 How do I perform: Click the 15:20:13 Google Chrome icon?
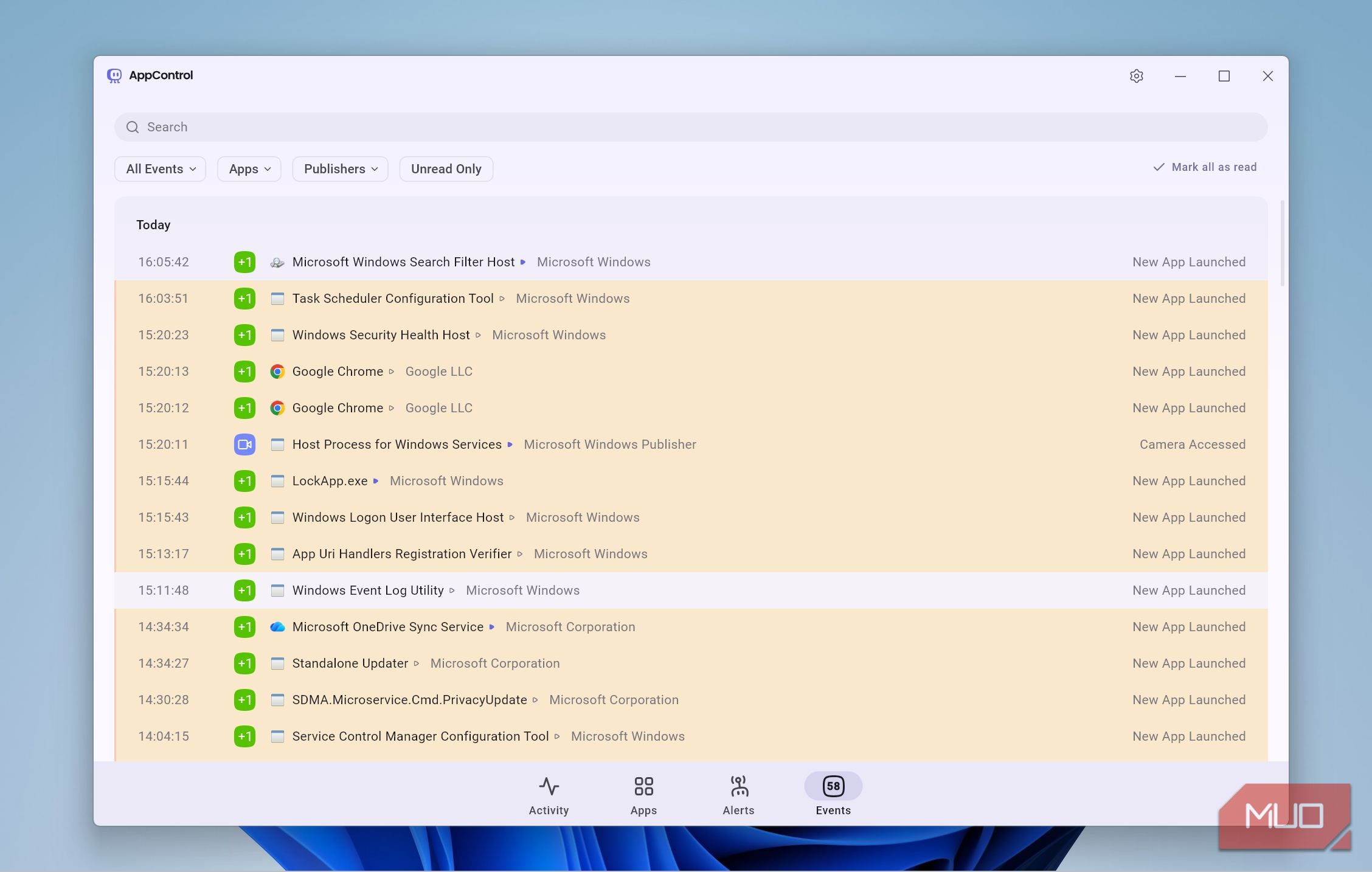coord(277,372)
